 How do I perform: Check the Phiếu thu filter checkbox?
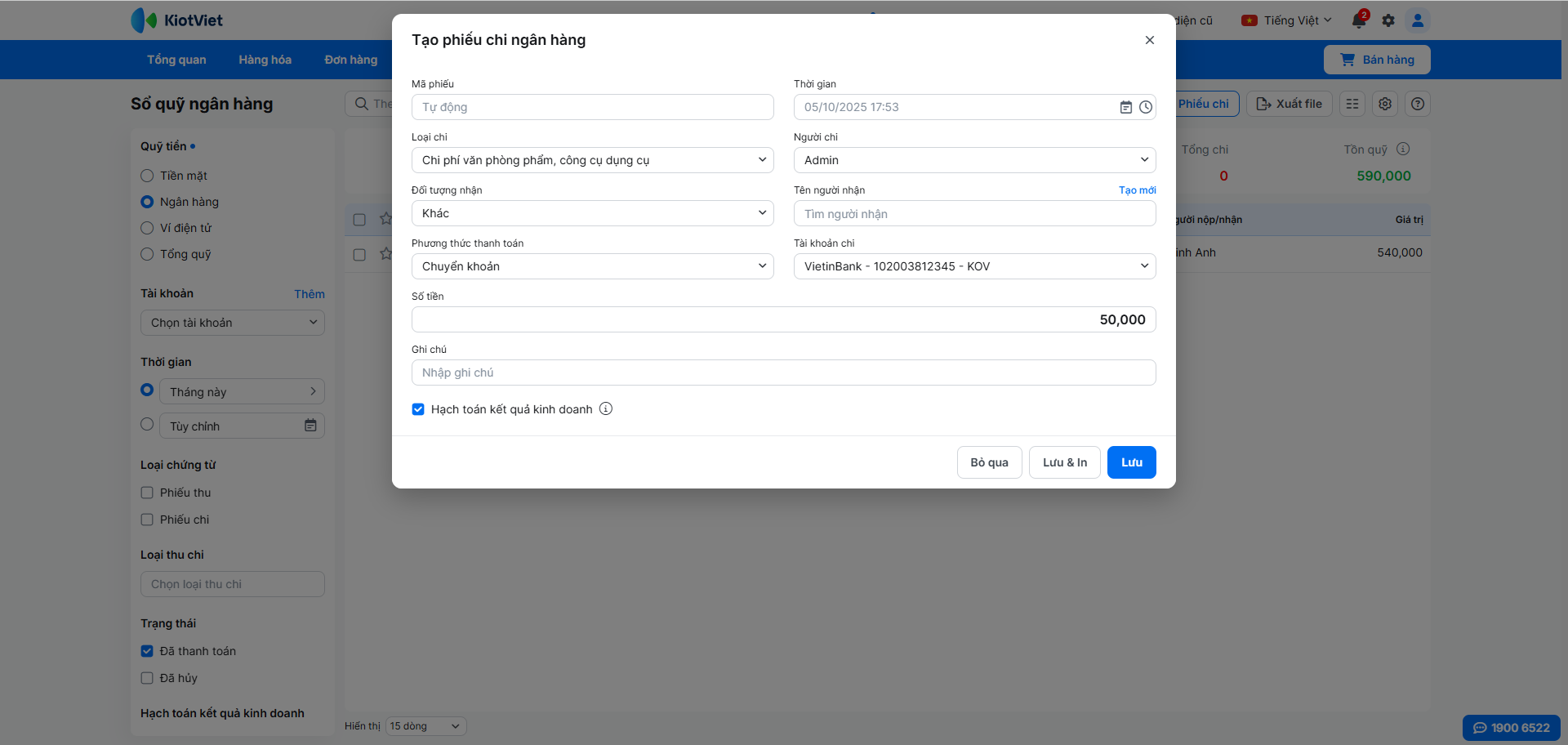click(x=147, y=493)
